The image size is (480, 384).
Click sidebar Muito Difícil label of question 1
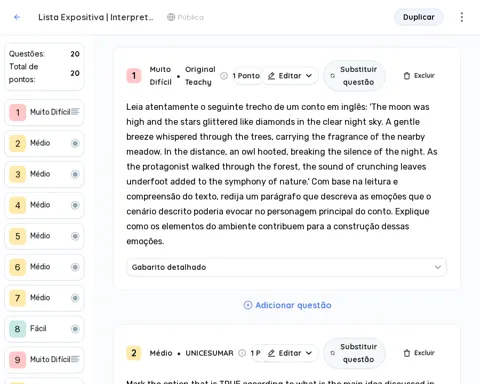[50, 112]
